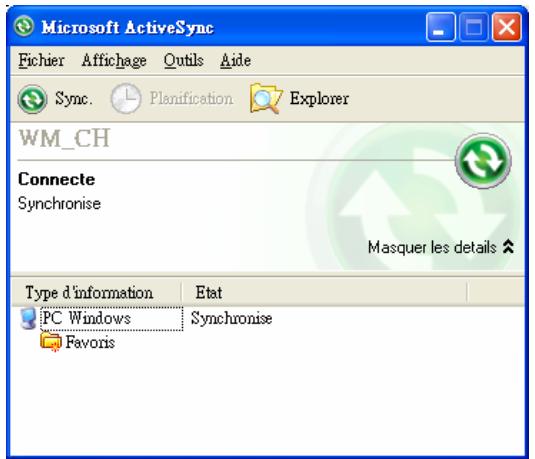This screenshot has width=535, height=459.
Task: Click the Planification clock icon
Action: (126, 99)
